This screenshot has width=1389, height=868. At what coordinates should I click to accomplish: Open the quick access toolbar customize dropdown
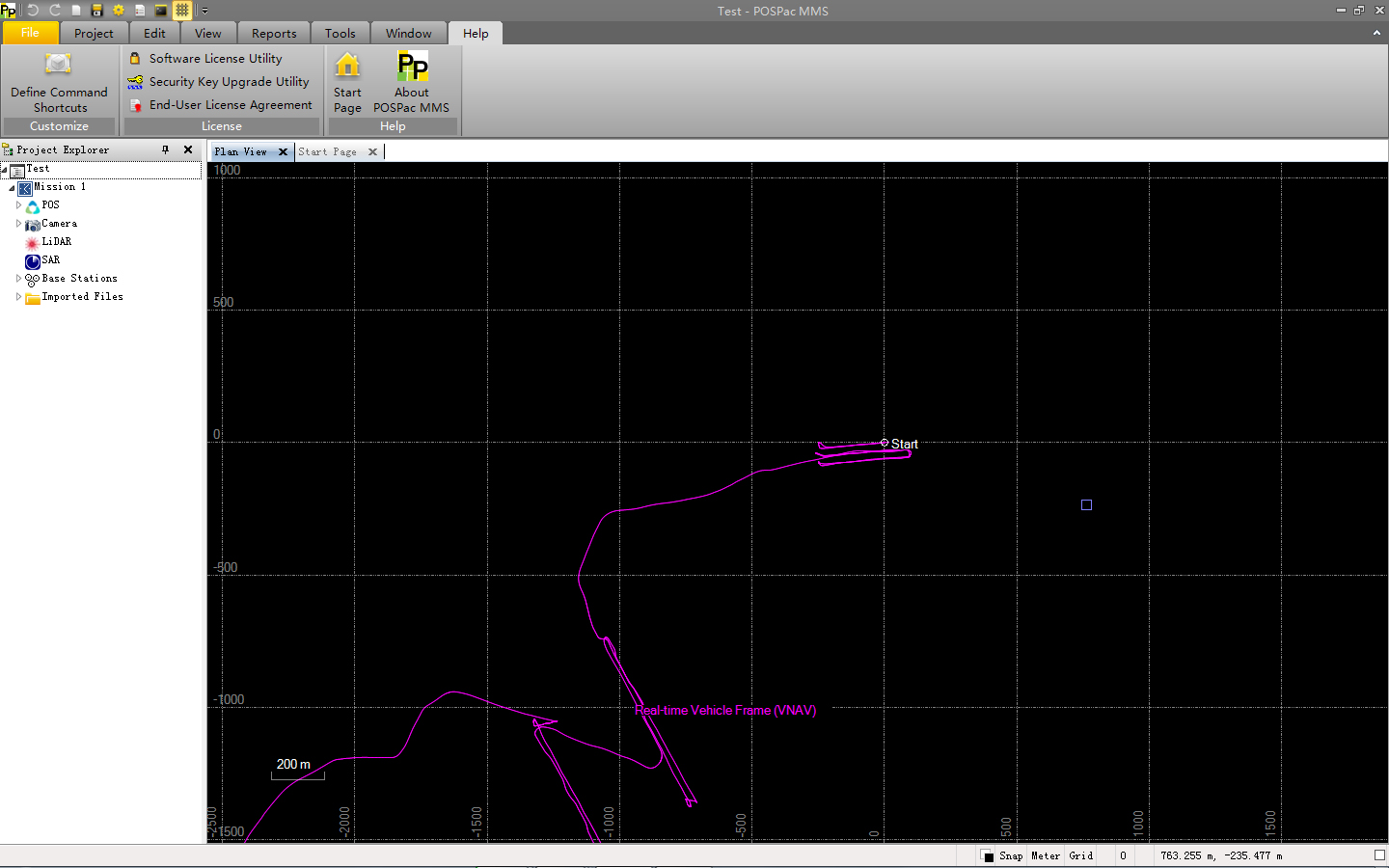pyautogui.click(x=204, y=11)
